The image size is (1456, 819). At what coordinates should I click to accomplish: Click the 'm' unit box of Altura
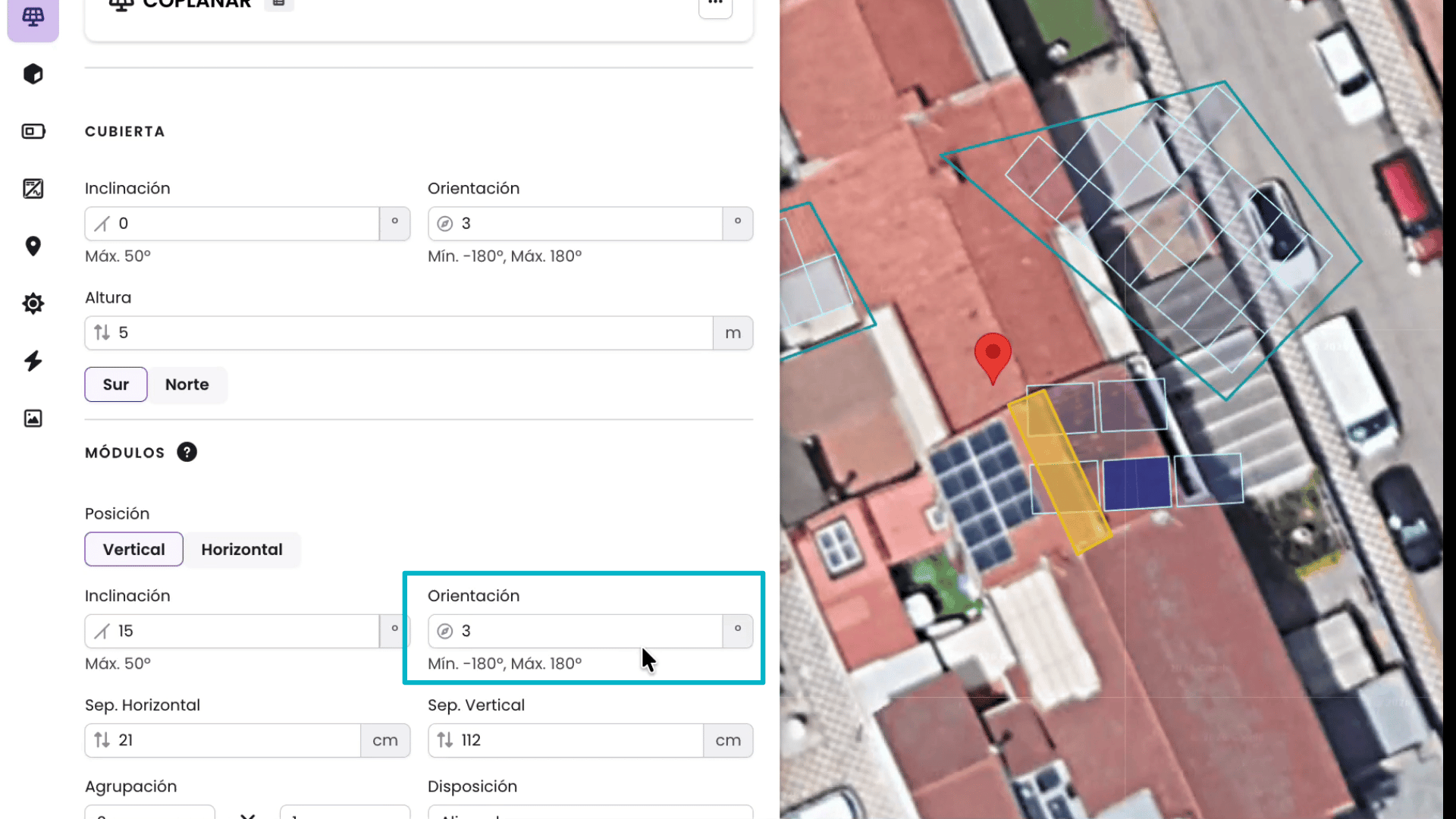(733, 333)
